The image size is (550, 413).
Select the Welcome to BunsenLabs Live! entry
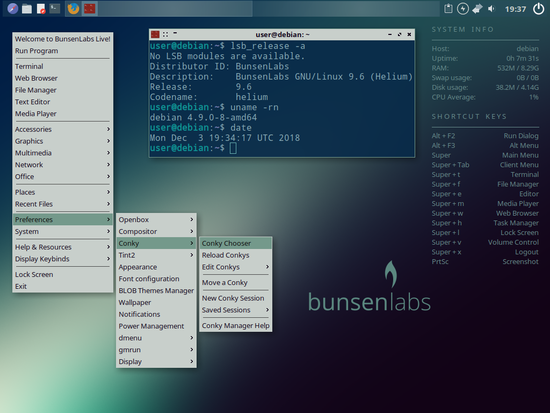[62, 39]
